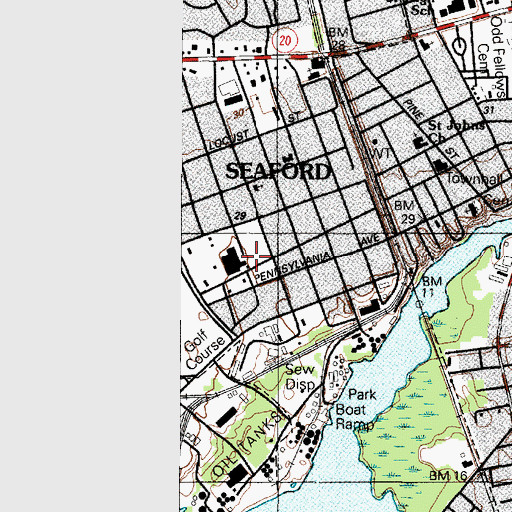Screen dimensions: 512x512
Task: Click the PENNSYLVANIA street name
Action: 292,267
